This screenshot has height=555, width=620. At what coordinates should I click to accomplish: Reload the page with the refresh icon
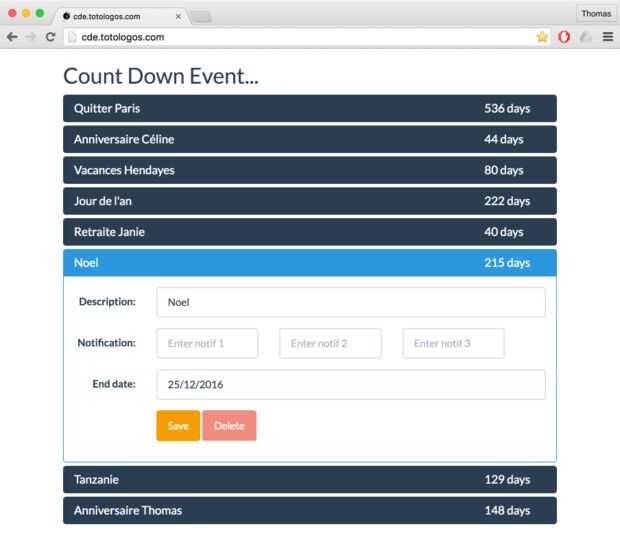pos(50,37)
